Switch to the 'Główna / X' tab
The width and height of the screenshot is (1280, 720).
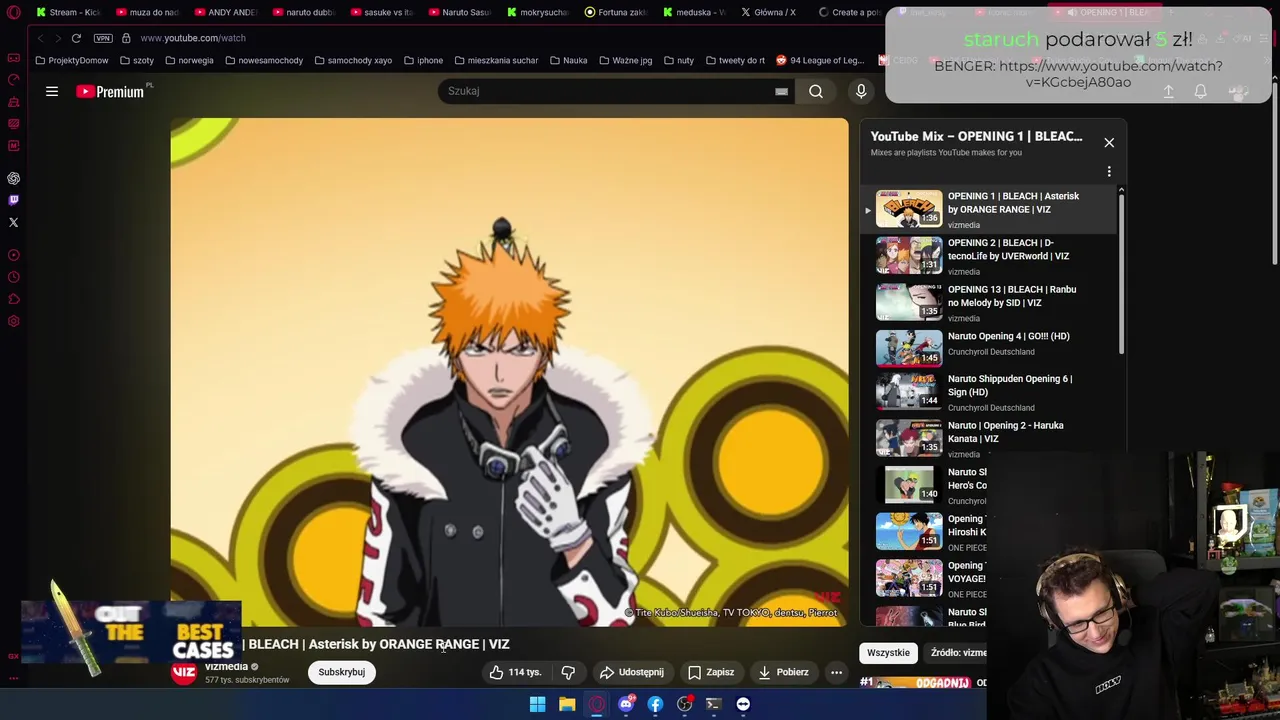(771, 12)
